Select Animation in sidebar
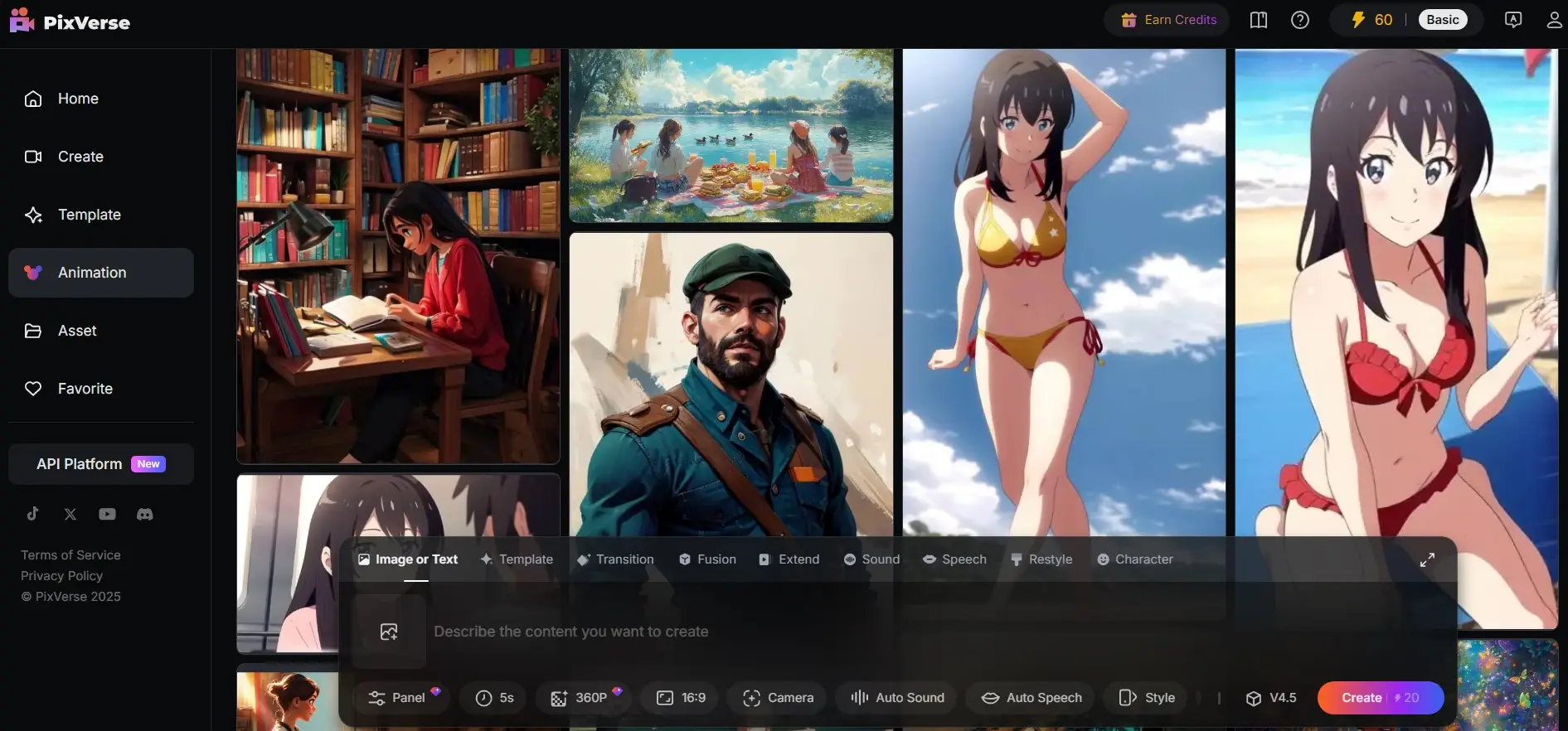 [x=100, y=273]
